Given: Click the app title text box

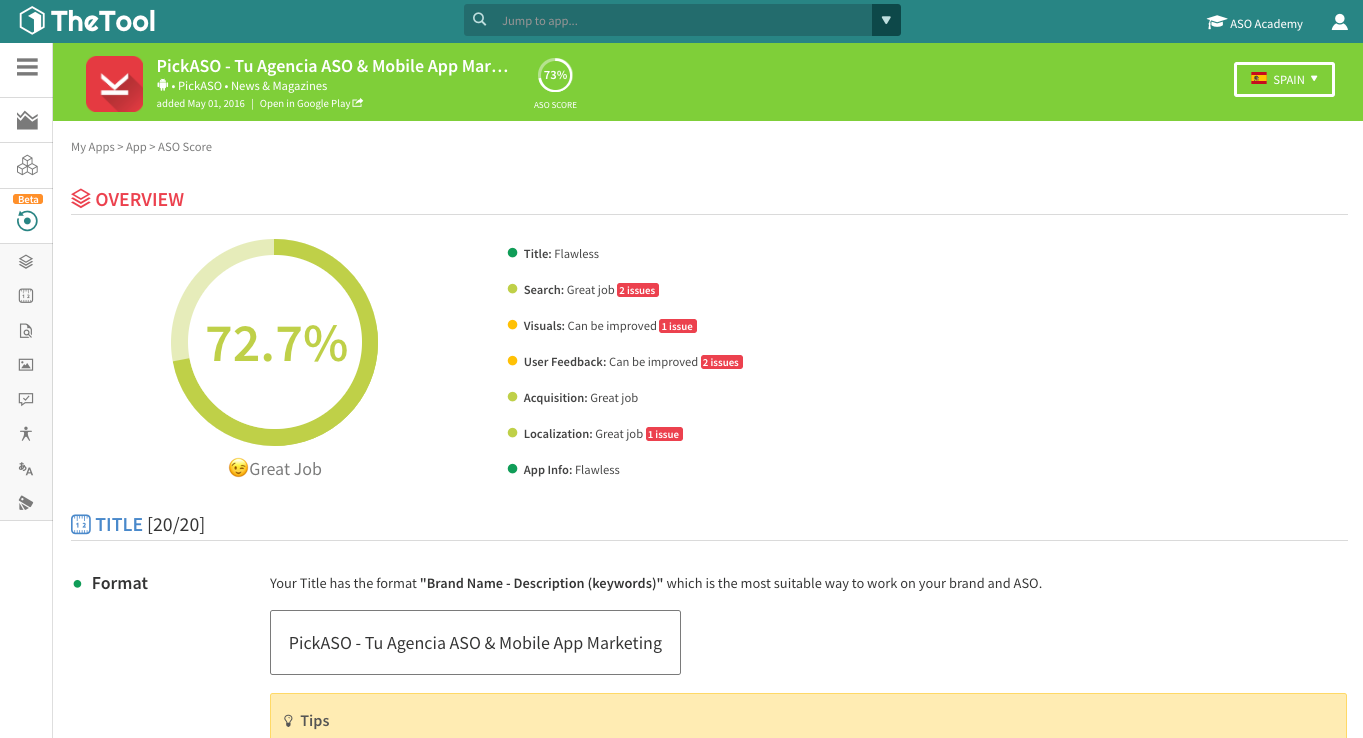Looking at the screenshot, I should (475, 643).
